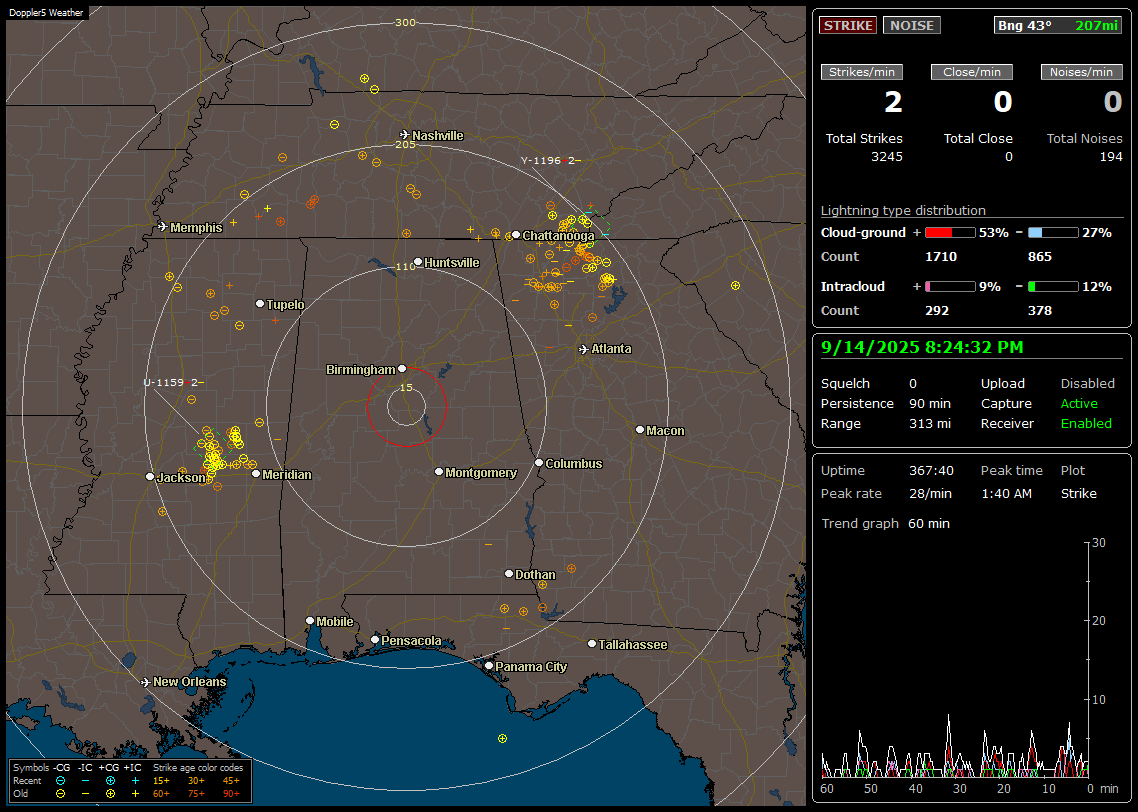The image size is (1138, 812).
Task: Select the Huntsville city dot marker
Action: tap(418, 262)
